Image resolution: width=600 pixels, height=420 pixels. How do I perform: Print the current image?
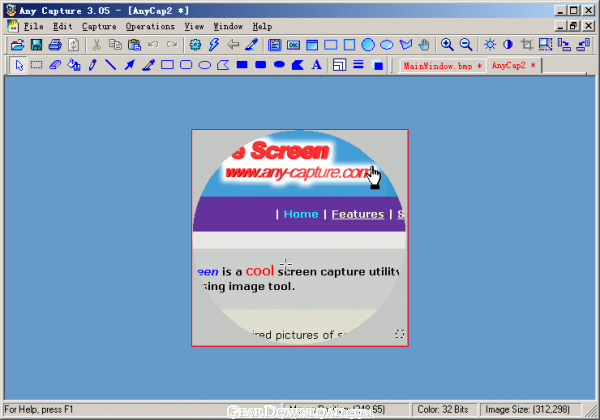pos(55,45)
